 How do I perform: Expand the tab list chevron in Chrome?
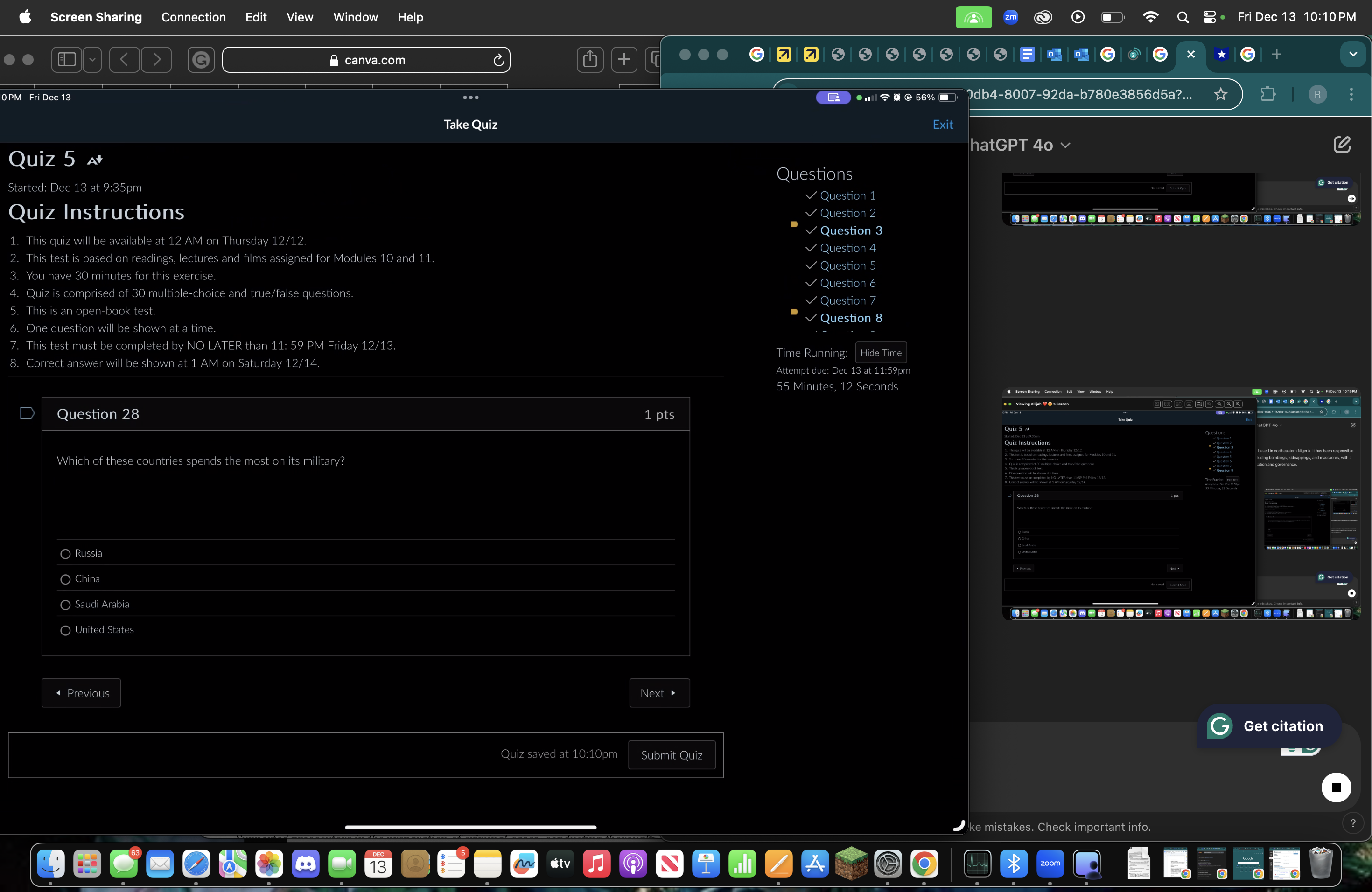coord(1353,54)
